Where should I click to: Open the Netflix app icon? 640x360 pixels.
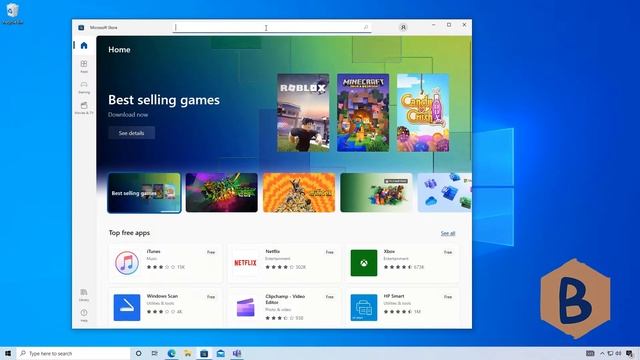[x=245, y=262]
